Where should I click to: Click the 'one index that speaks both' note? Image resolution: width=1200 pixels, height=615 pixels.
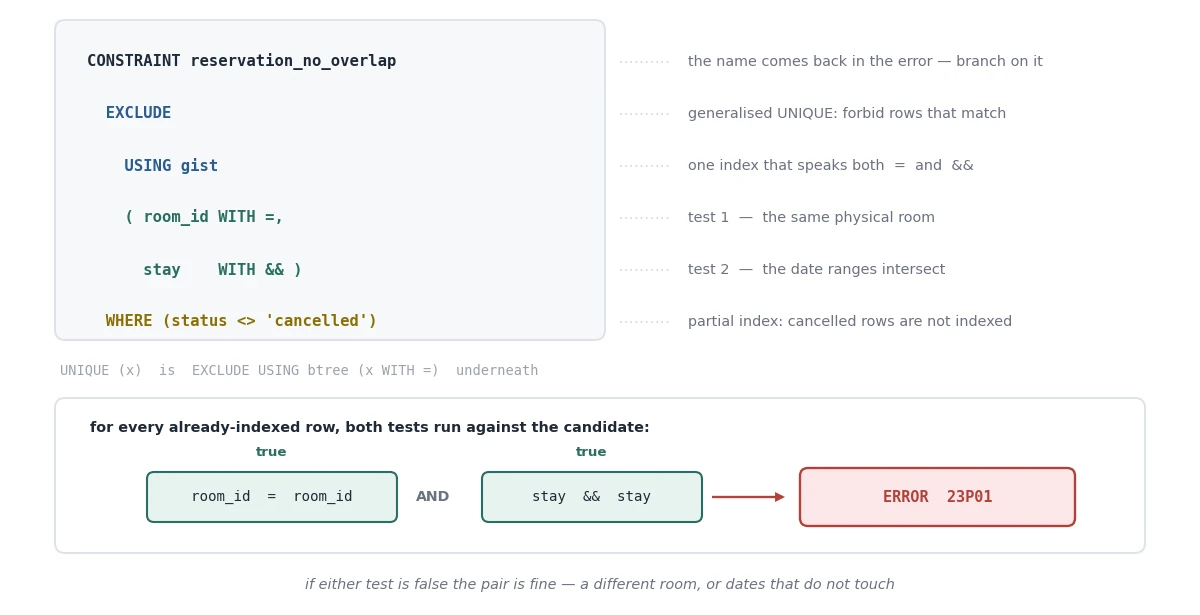click(830, 166)
